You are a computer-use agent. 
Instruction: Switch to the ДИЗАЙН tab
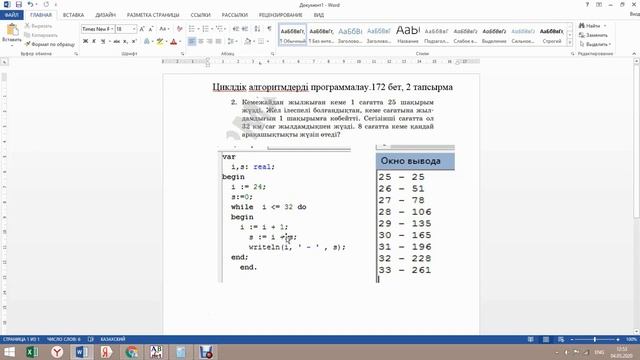click(105, 15)
